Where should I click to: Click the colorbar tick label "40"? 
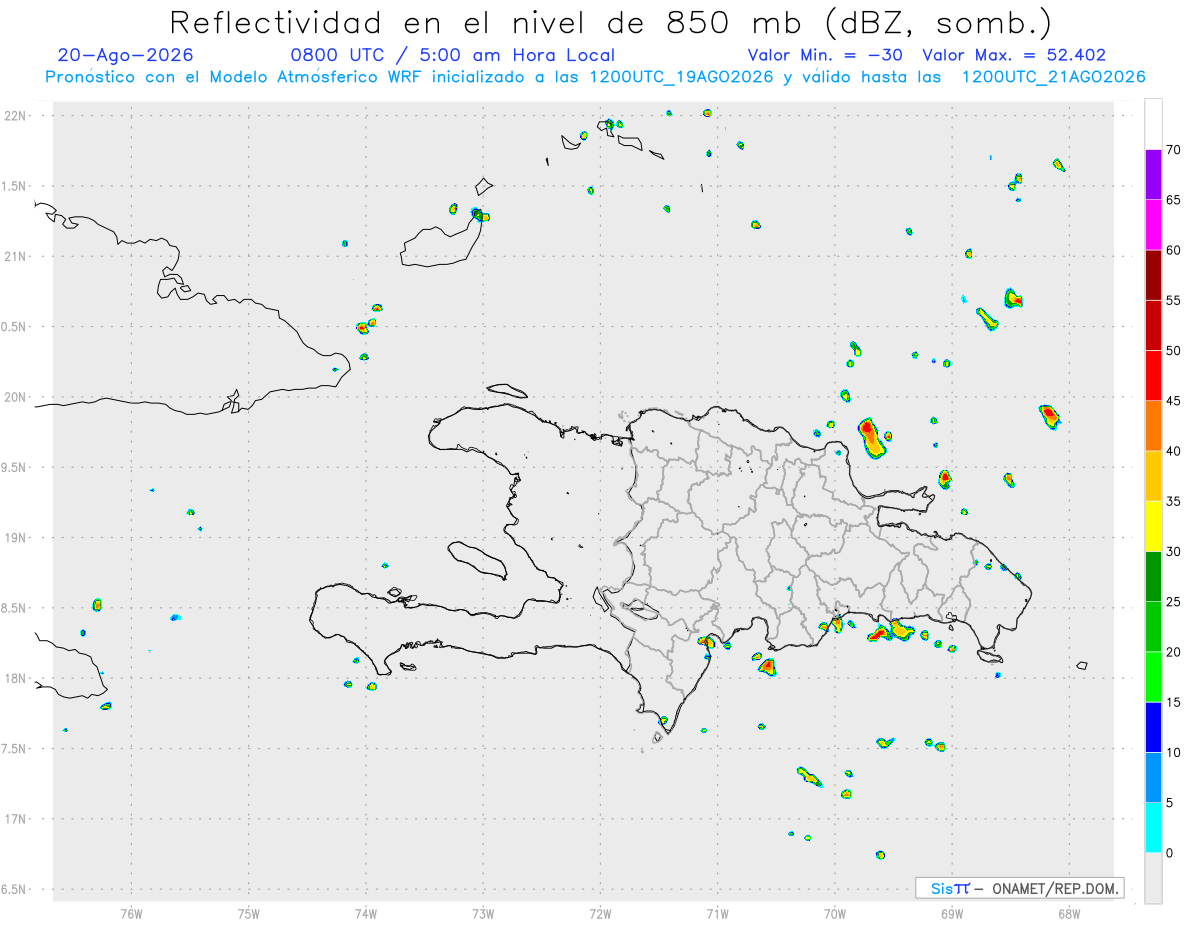[x=1173, y=451]
